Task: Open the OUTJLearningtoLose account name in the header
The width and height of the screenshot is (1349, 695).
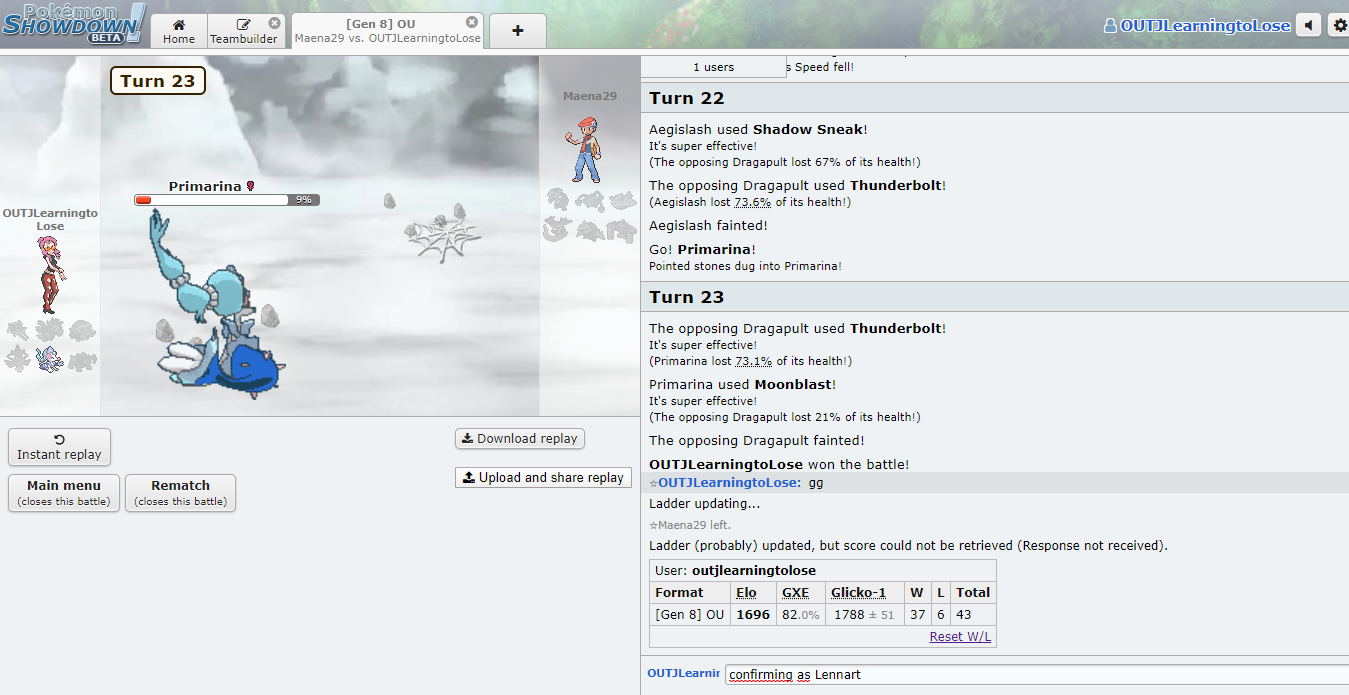Action: 1197,26
